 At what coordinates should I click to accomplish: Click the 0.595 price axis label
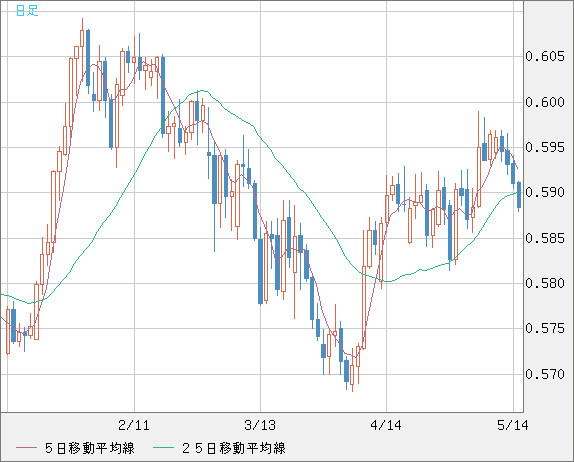(x=545, y=147)
